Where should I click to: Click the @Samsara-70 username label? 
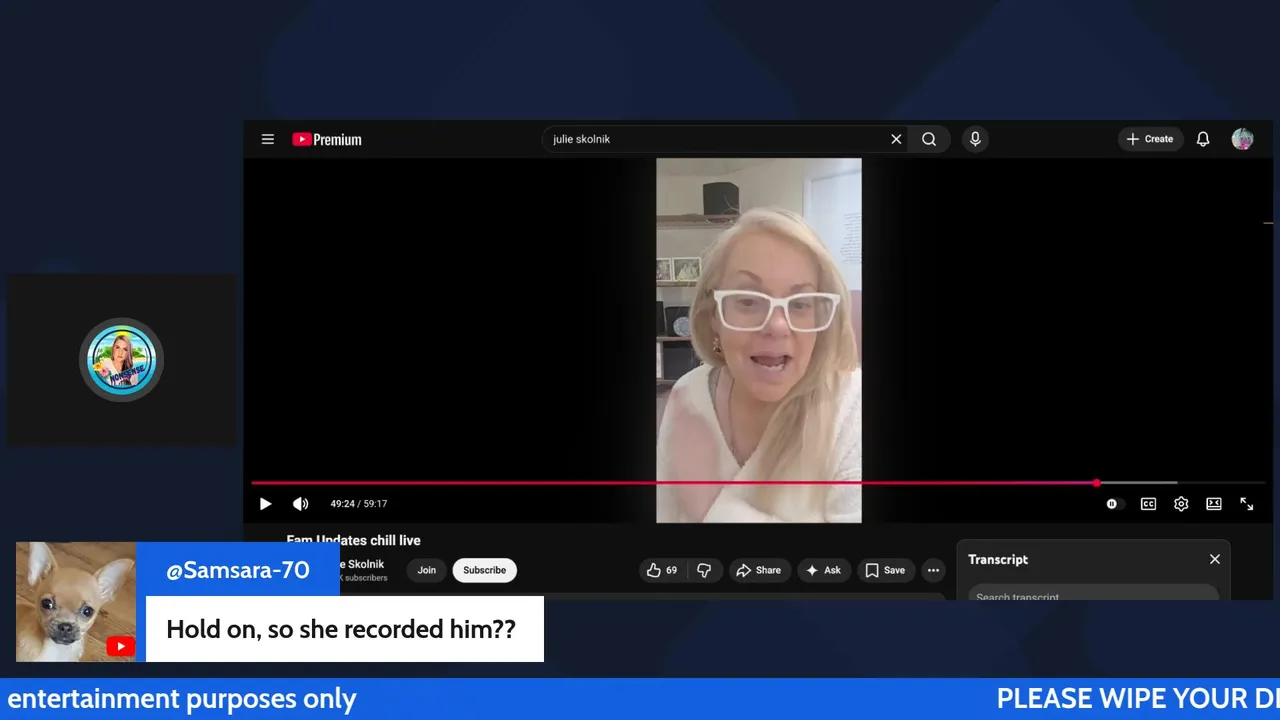(238, 570)
